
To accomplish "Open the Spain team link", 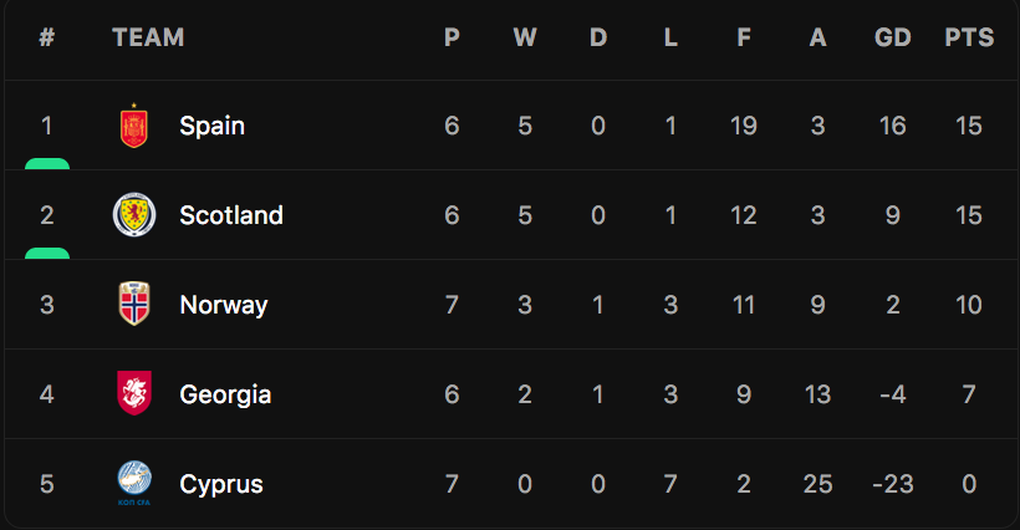I will (212, 126).
